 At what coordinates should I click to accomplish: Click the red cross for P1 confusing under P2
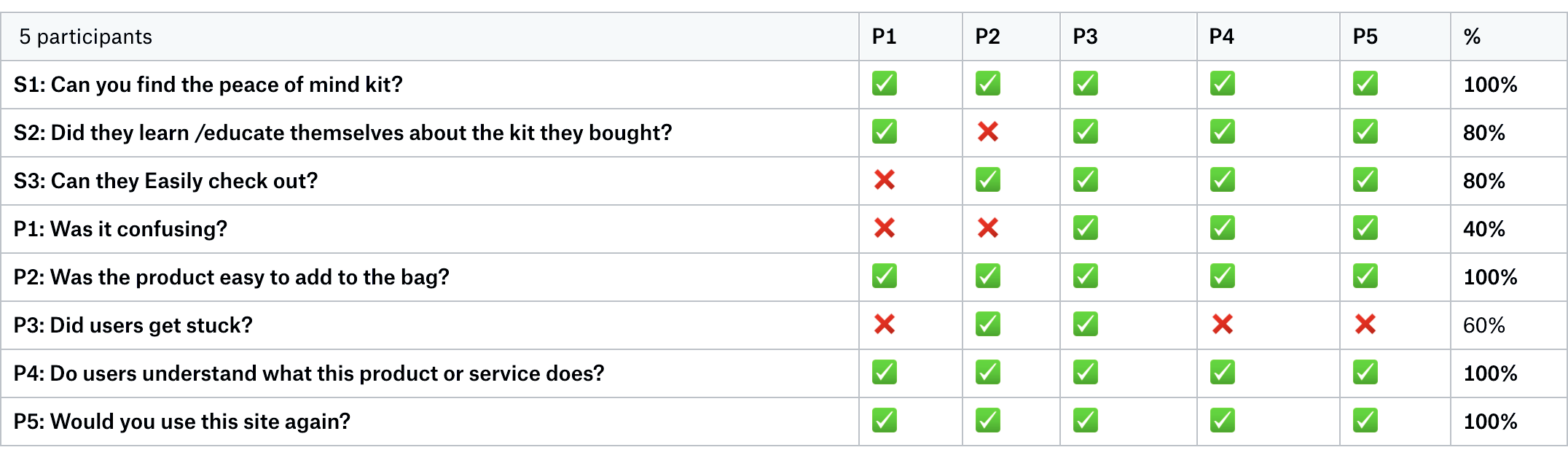(x=987, y=228)
